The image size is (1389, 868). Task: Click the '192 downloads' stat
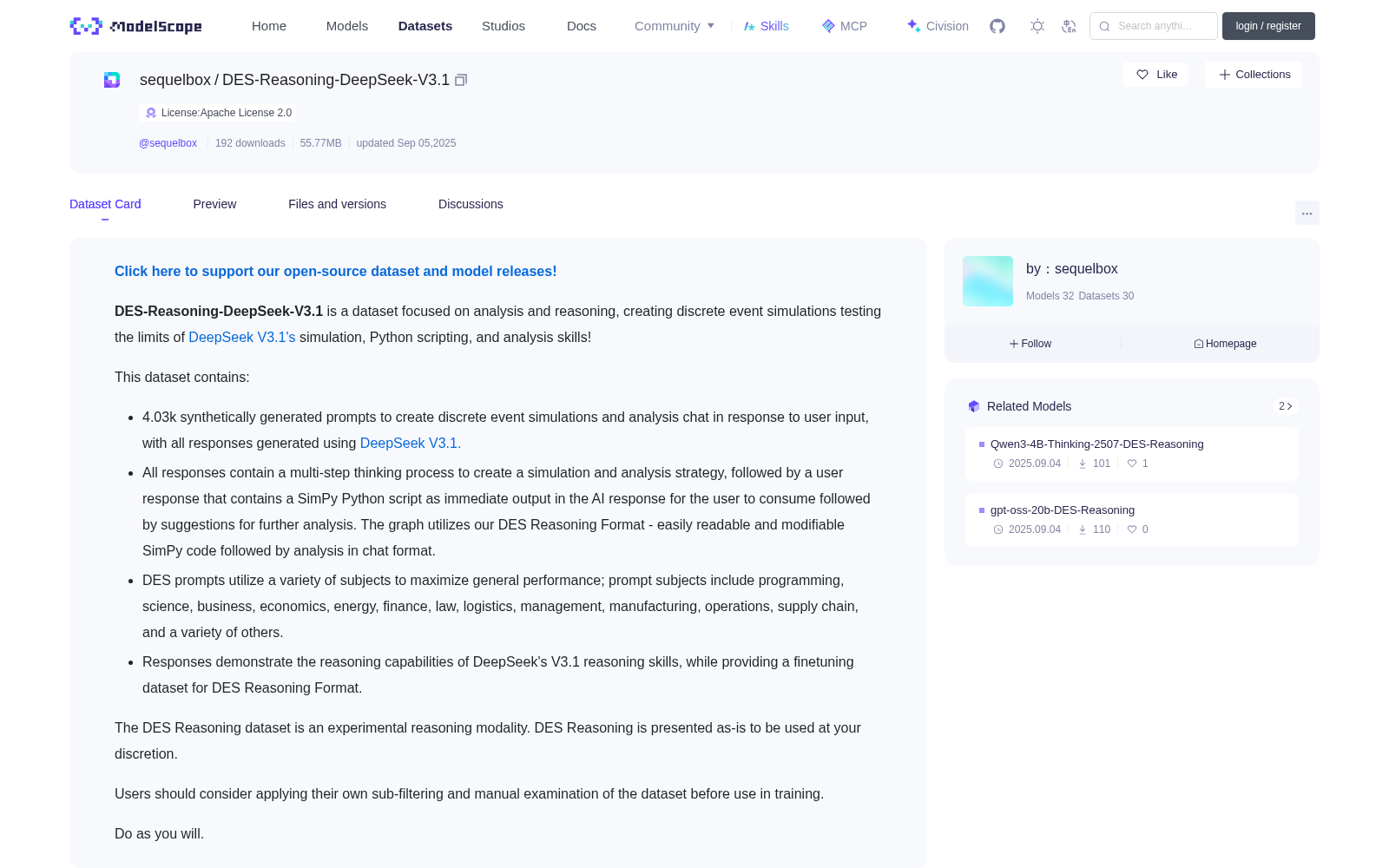250,143
